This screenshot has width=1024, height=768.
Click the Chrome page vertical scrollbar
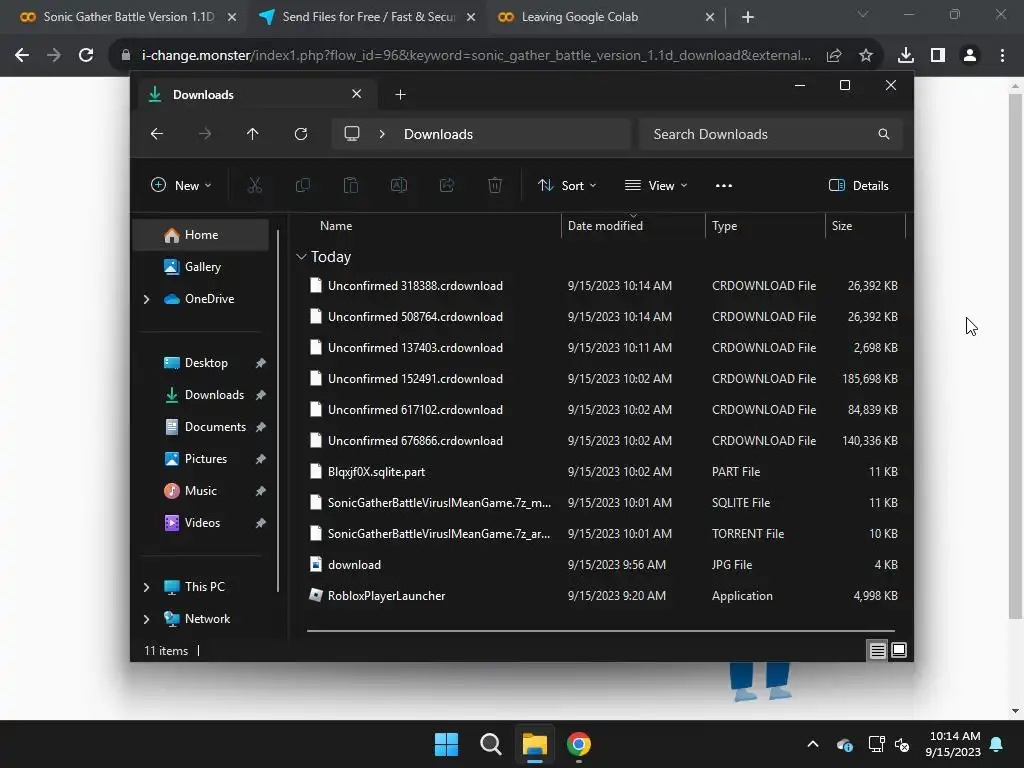point(1015,356)
